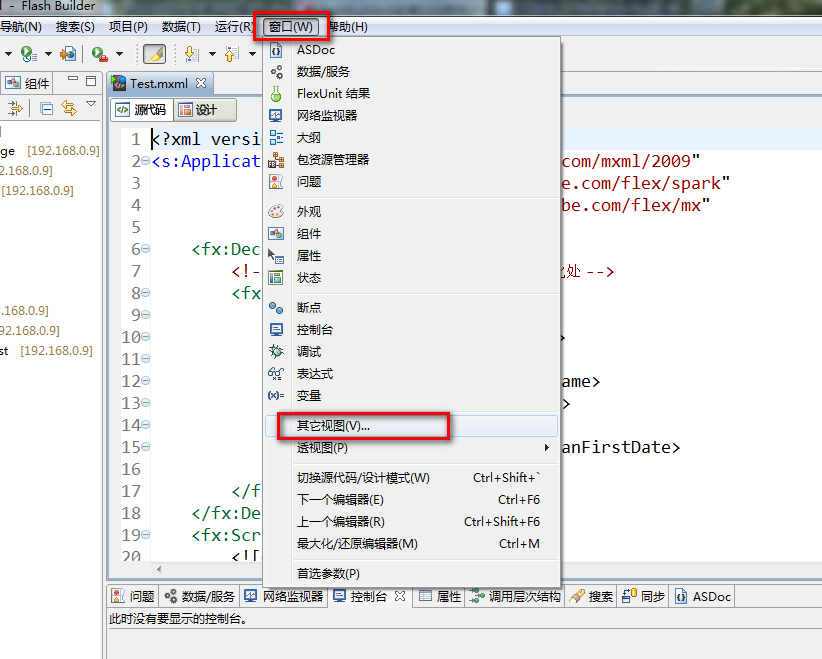
Task: Switch to the bottom 属性 tab
Action: click(x=440, y=597)
